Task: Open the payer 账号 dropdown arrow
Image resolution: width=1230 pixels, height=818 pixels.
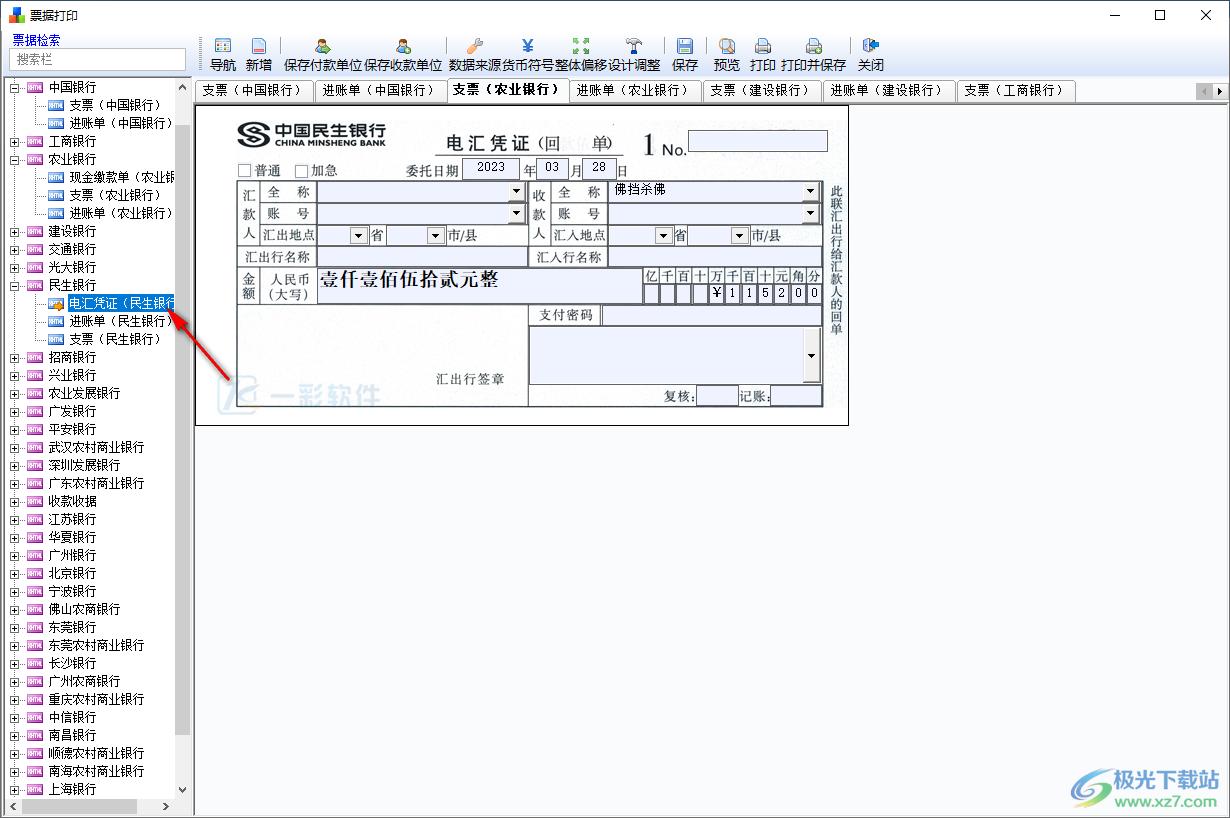Action: tap(516, 213)
